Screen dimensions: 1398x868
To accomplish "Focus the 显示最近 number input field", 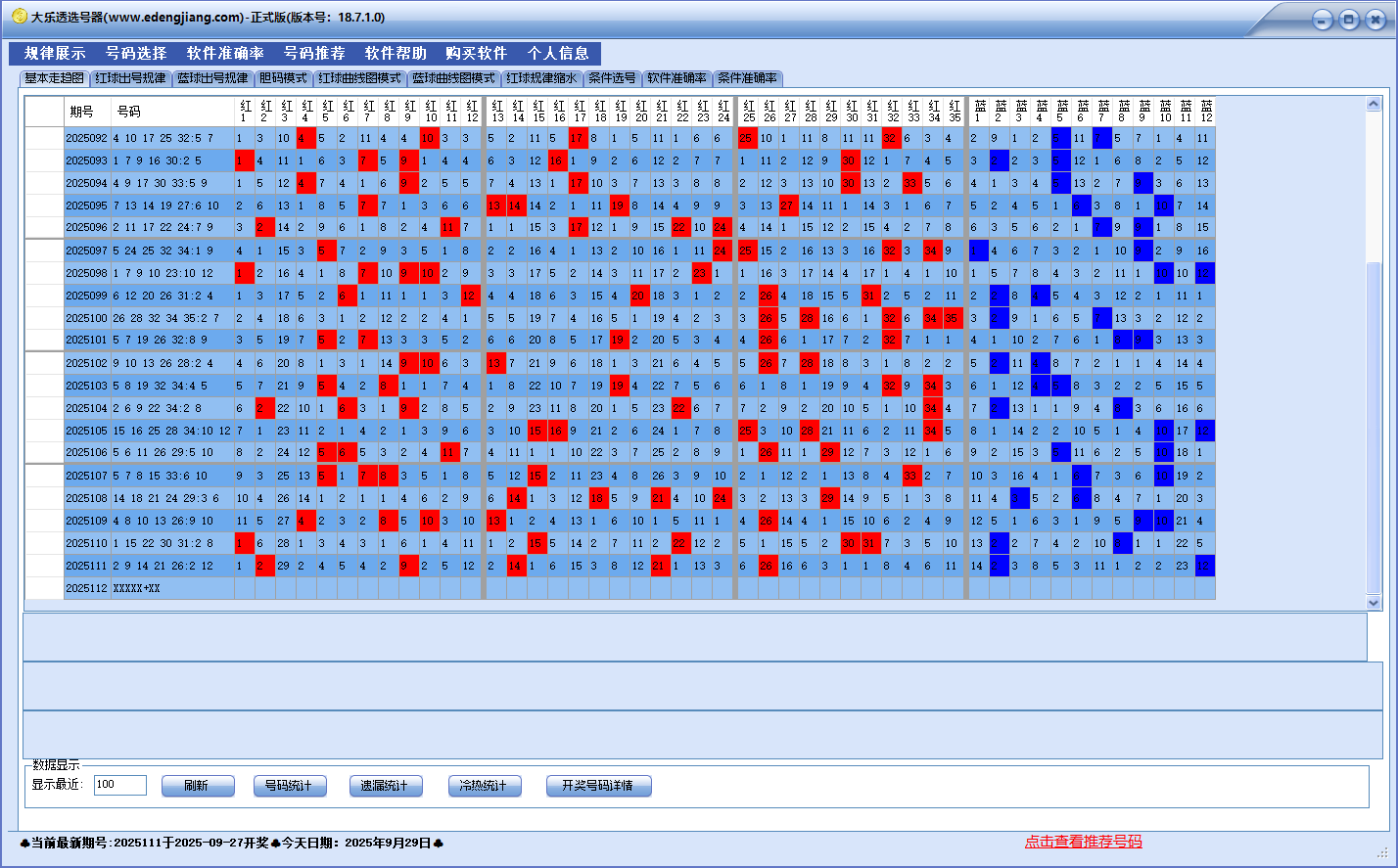I will 119,785.
